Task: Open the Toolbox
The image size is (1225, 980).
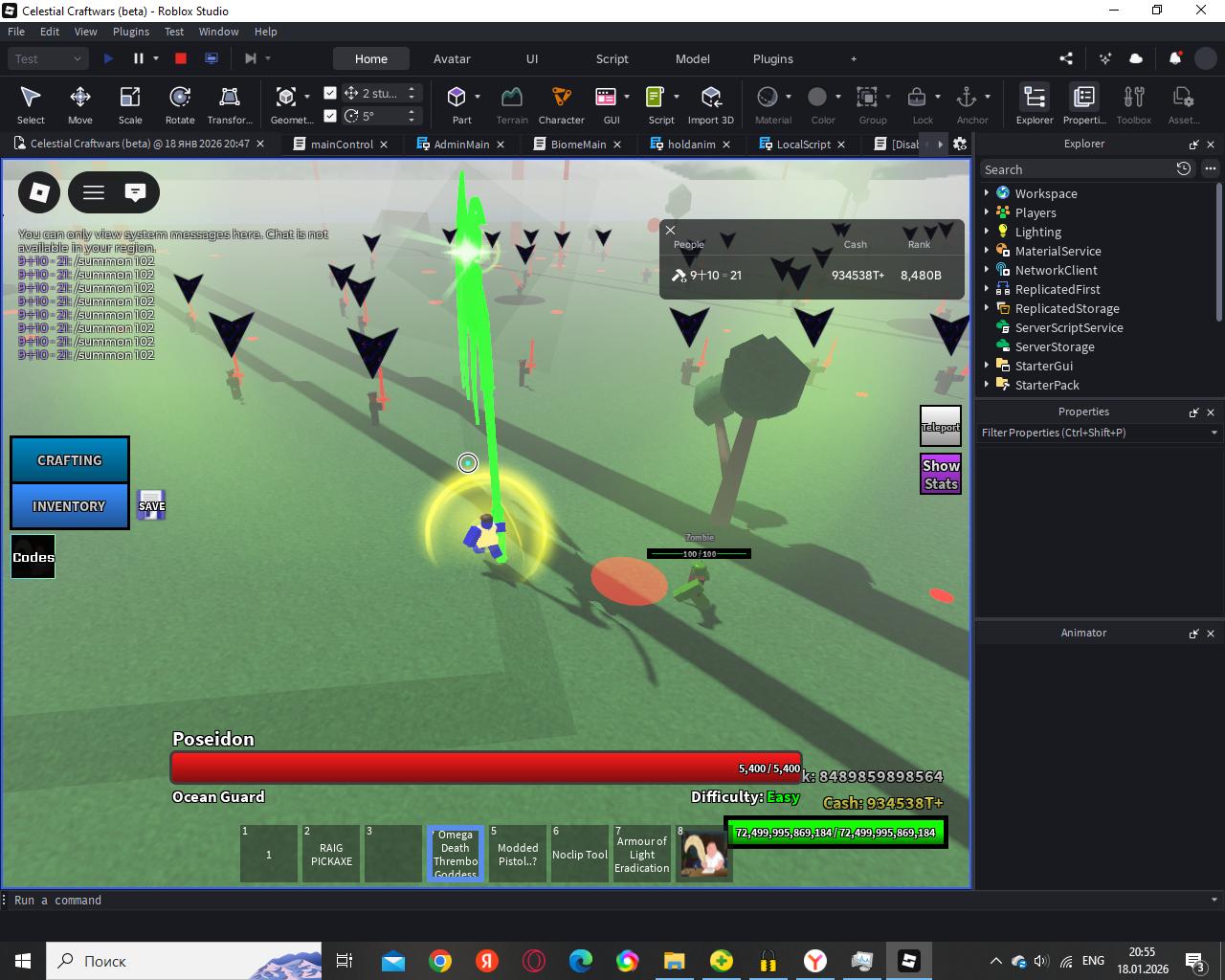Action: [x=1134, y=104]
